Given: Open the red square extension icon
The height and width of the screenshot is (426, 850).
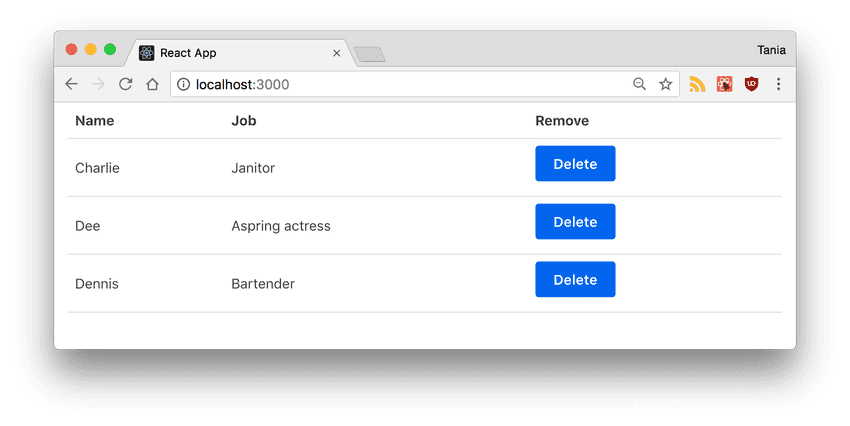Looking at the screenshot, I should [724, 84].
